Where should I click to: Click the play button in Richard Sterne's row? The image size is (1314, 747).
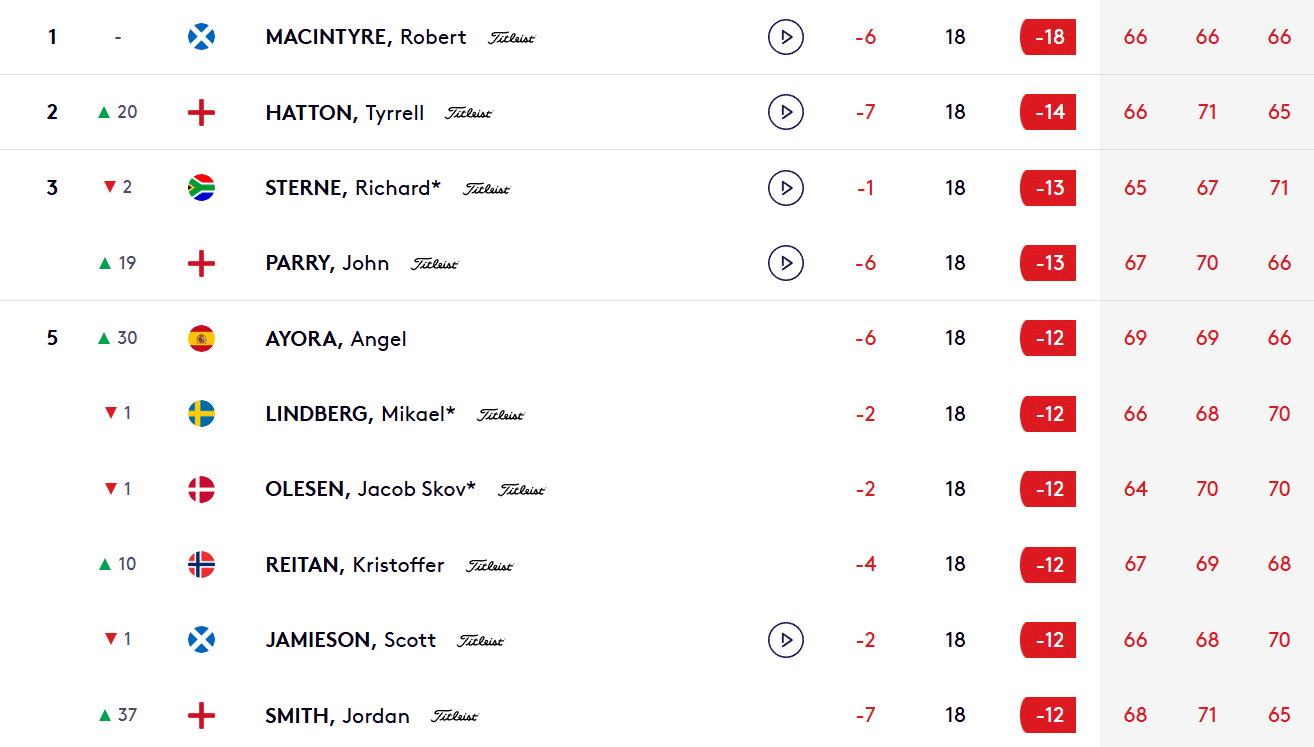pos(786,188)
